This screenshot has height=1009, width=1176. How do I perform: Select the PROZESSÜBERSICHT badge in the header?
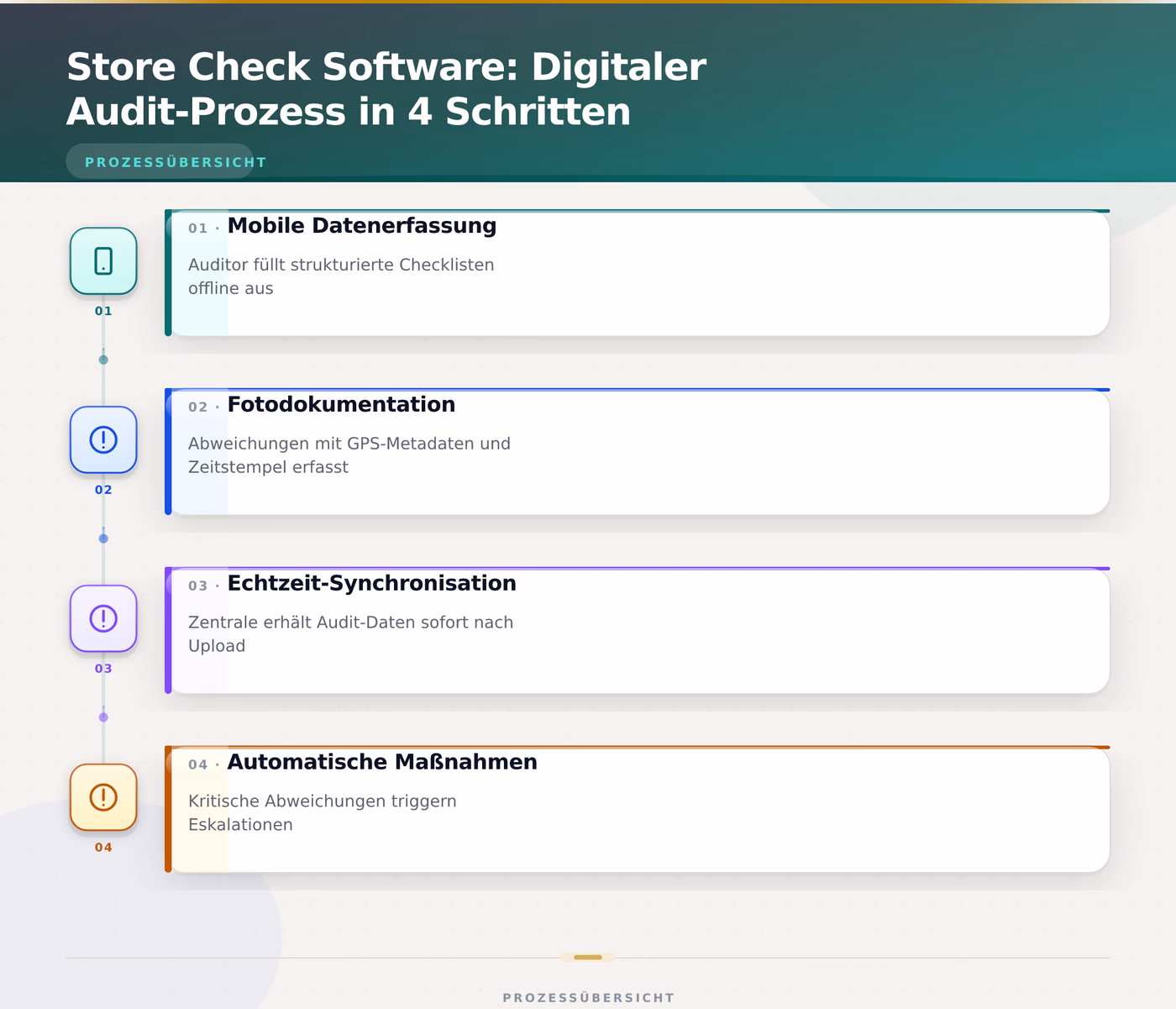(x=160, y=161)
